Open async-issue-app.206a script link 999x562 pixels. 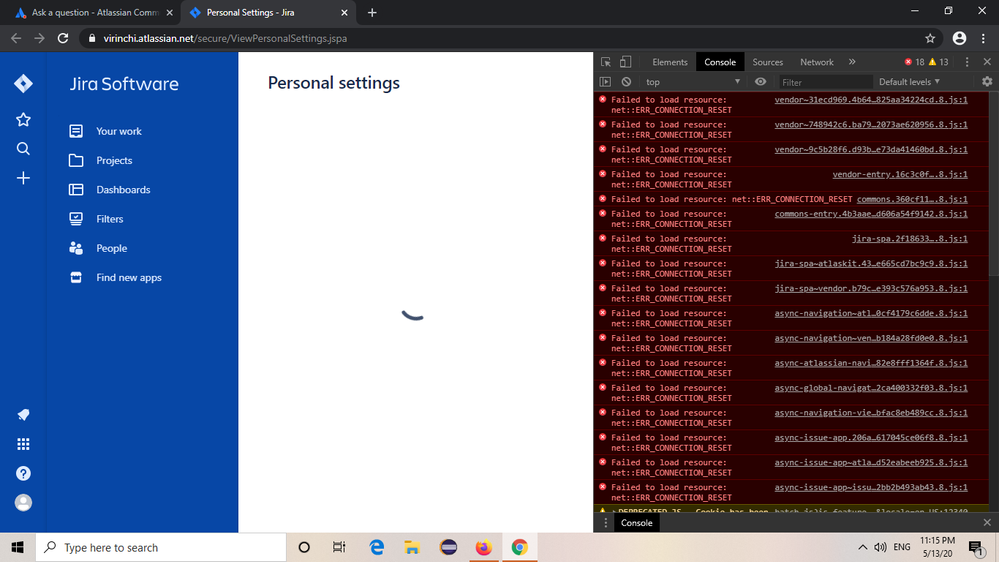[871, 437]
